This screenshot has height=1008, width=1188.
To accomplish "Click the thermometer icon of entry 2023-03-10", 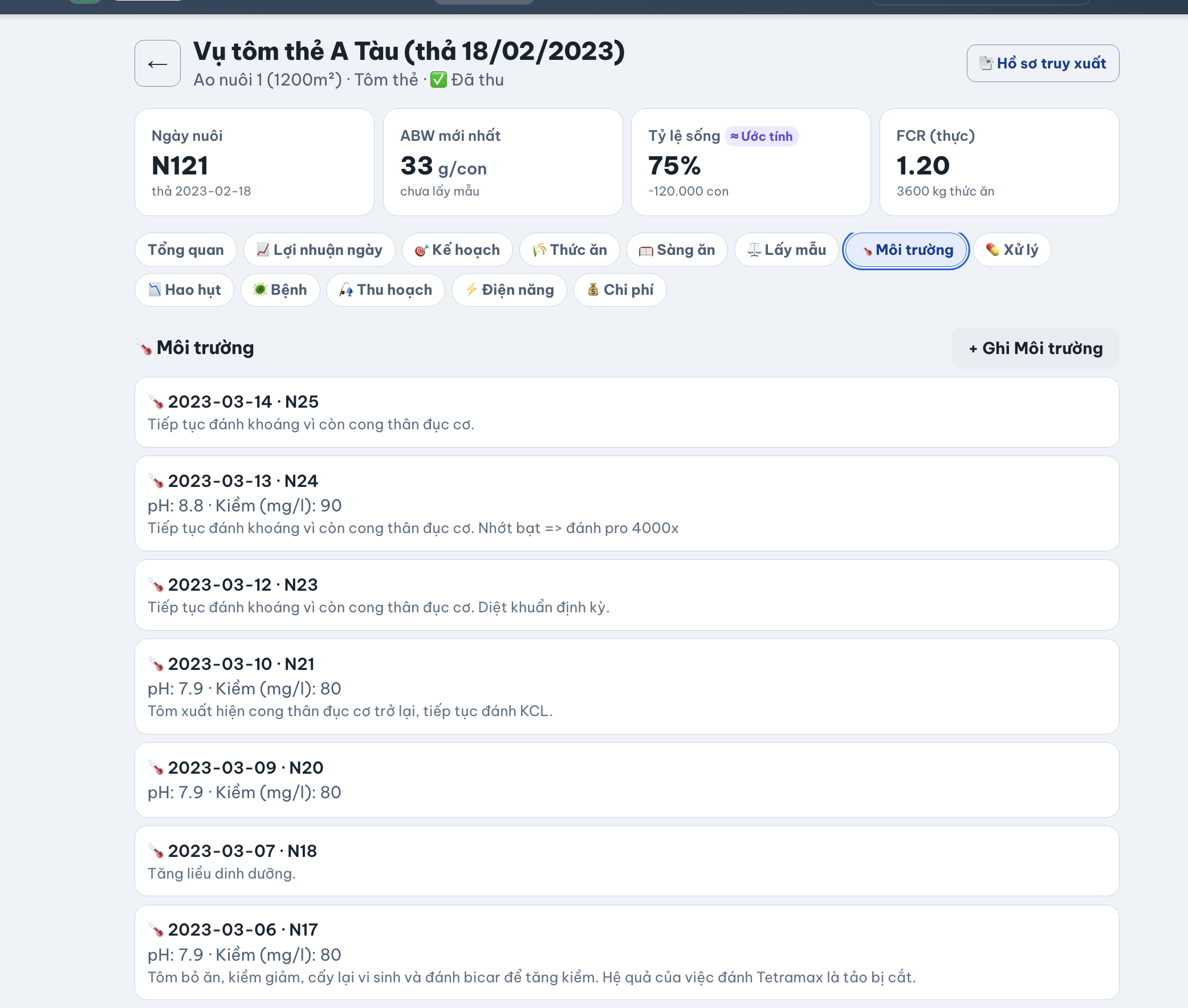I will [156, 664].
